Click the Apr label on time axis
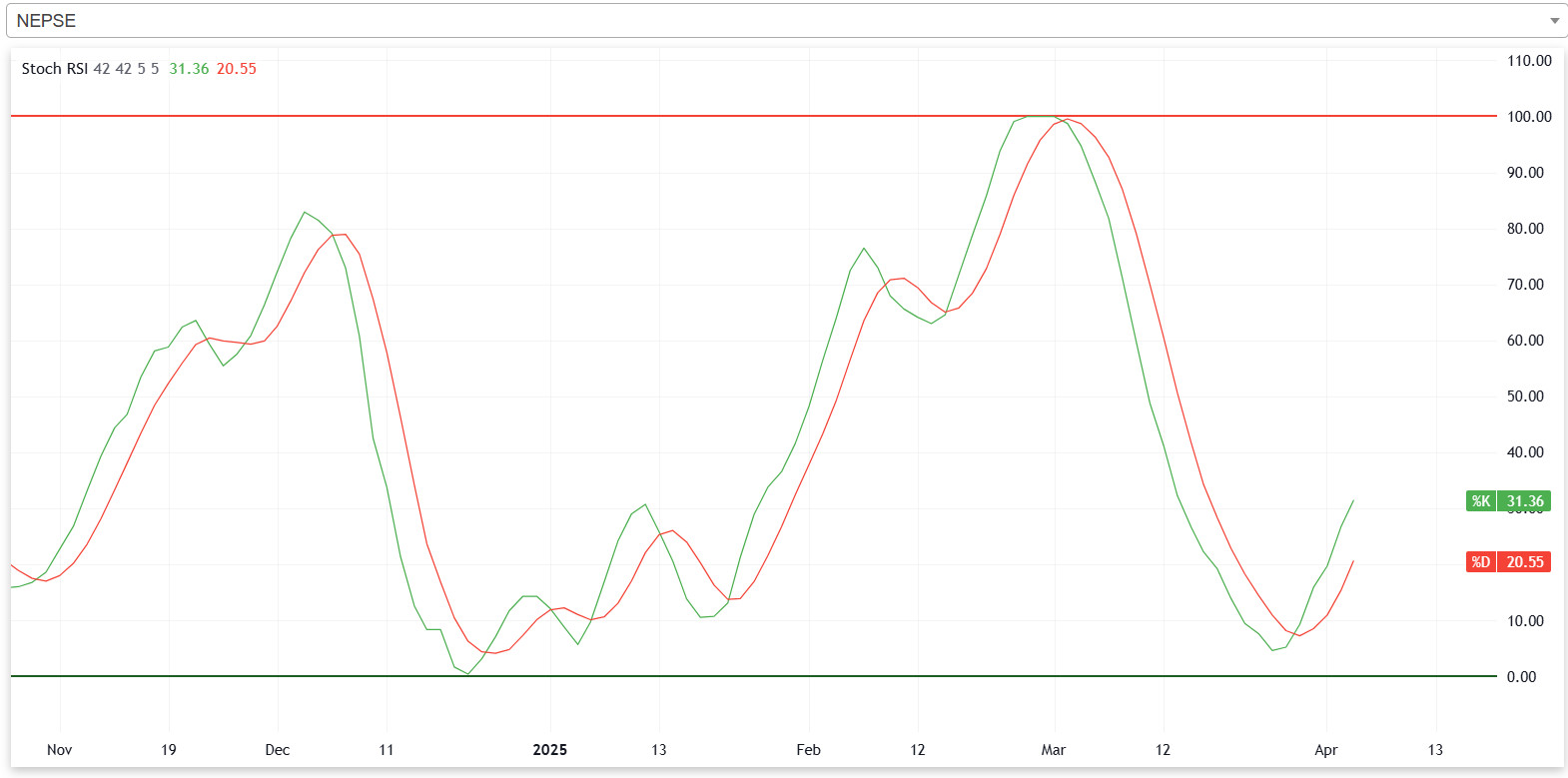This screenshot has width=1568, height=778. pos(1325,750)
